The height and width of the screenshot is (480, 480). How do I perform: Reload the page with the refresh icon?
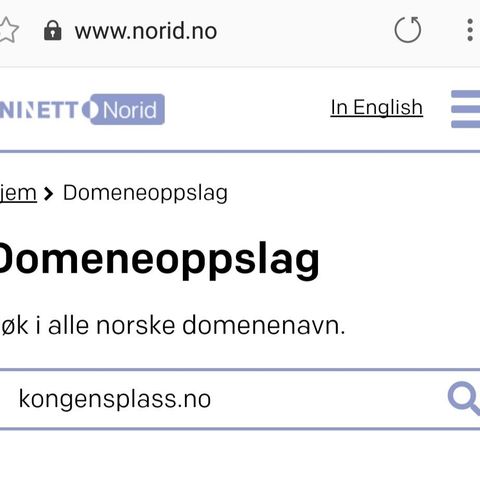(x=408, y=30)
